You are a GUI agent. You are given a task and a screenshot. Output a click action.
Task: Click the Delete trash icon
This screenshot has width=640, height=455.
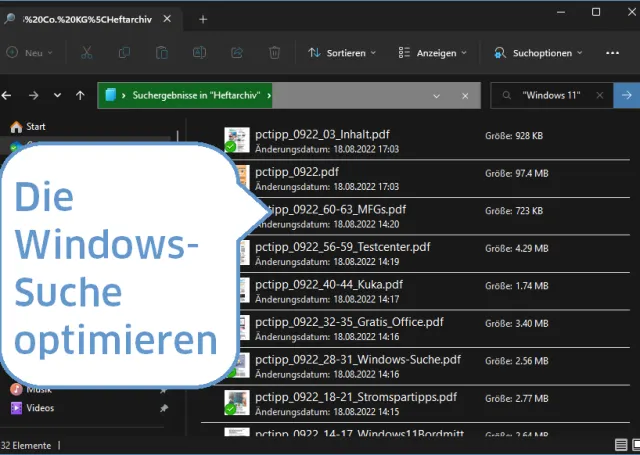click(x=274, y=53)
